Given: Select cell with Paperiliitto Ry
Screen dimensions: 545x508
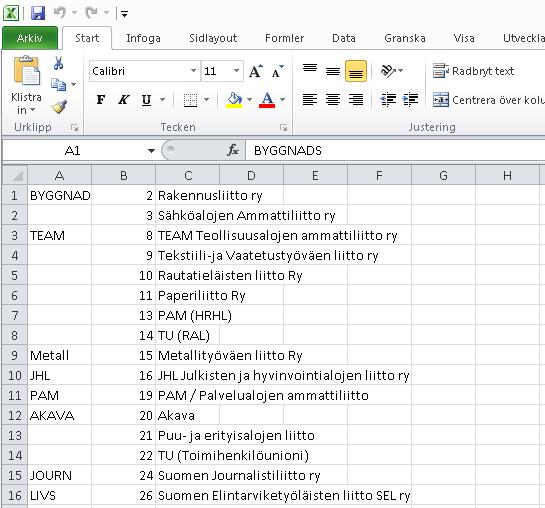Looking at the screenshot, I should tap(188, 295).
